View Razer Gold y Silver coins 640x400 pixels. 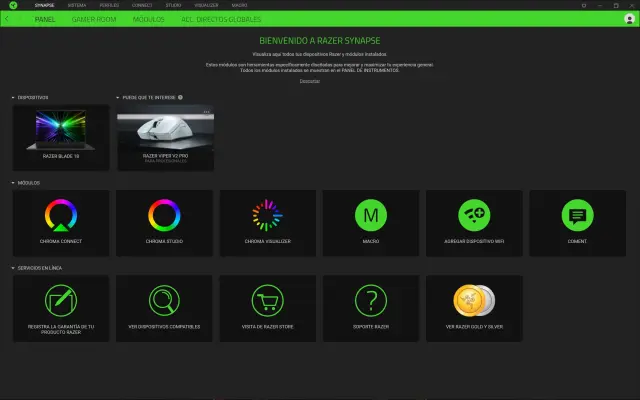point(474,300)
